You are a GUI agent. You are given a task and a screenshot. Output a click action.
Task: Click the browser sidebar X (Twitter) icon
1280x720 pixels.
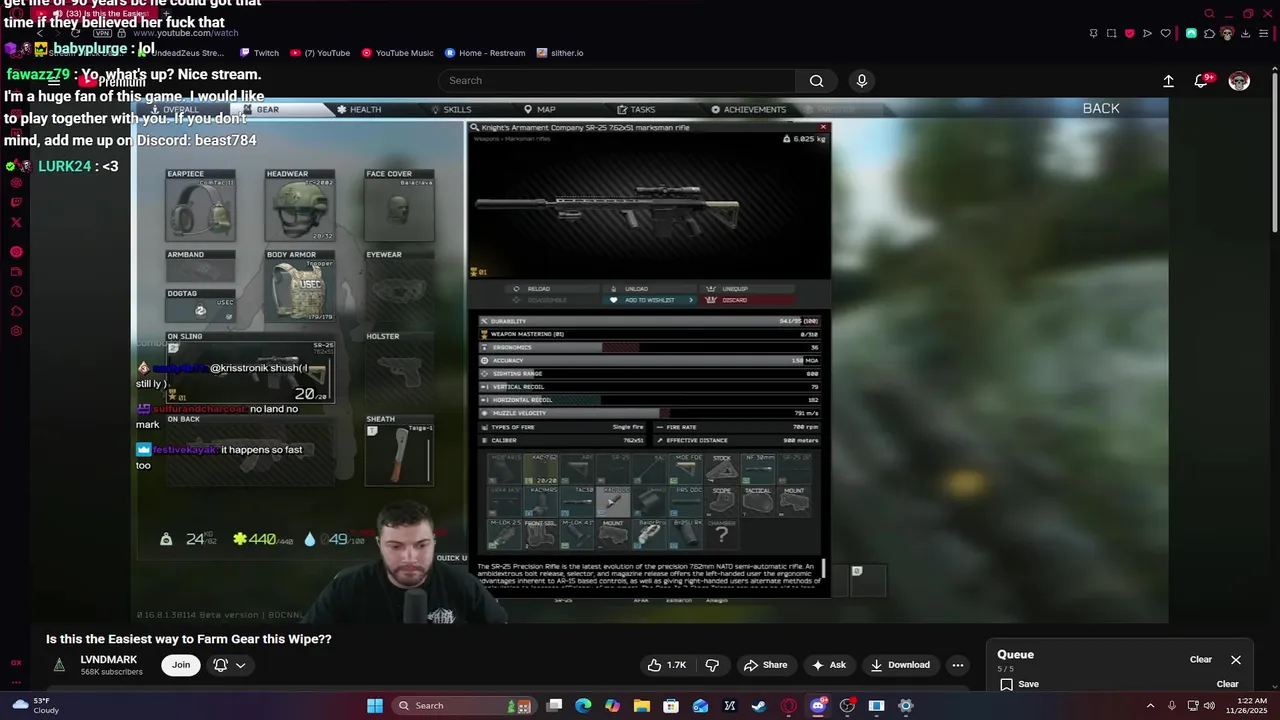click(x=16, y=222)
